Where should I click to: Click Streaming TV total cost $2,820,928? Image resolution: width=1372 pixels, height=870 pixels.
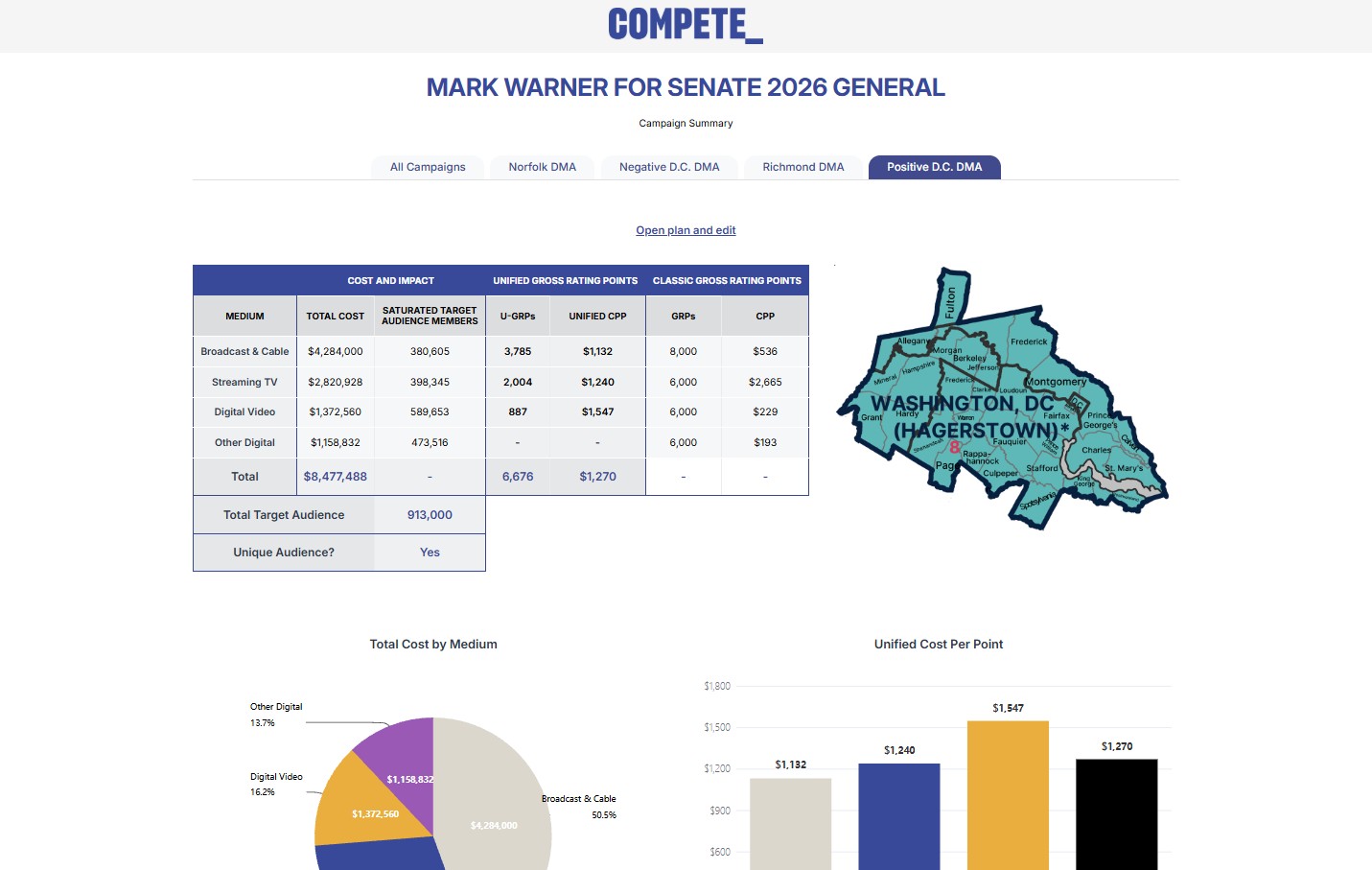click(336, 382)
